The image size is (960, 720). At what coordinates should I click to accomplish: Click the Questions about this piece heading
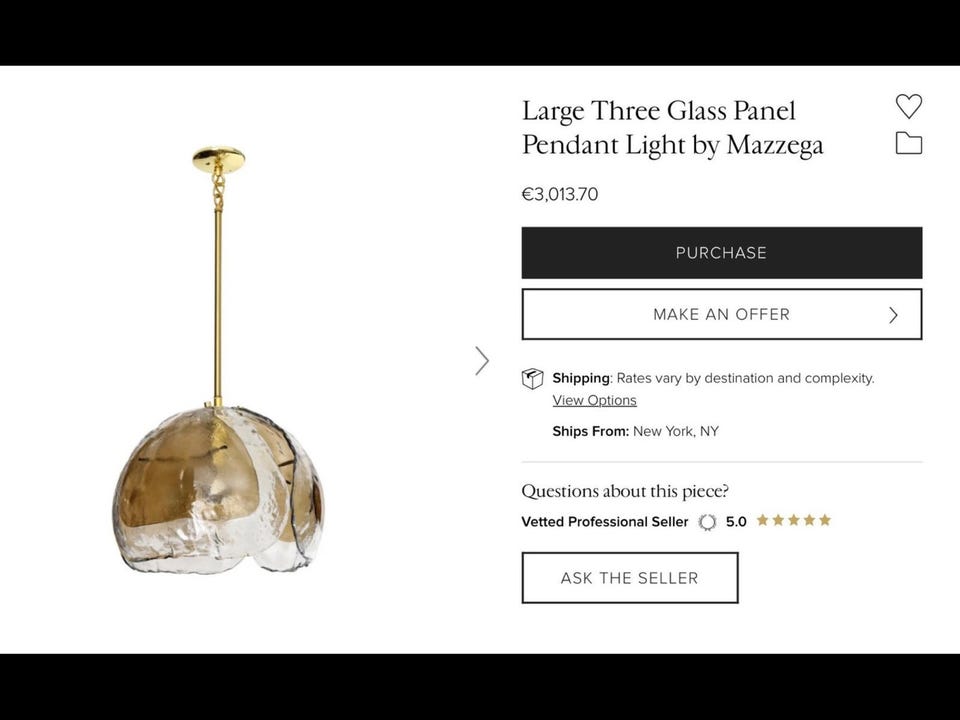625,491
